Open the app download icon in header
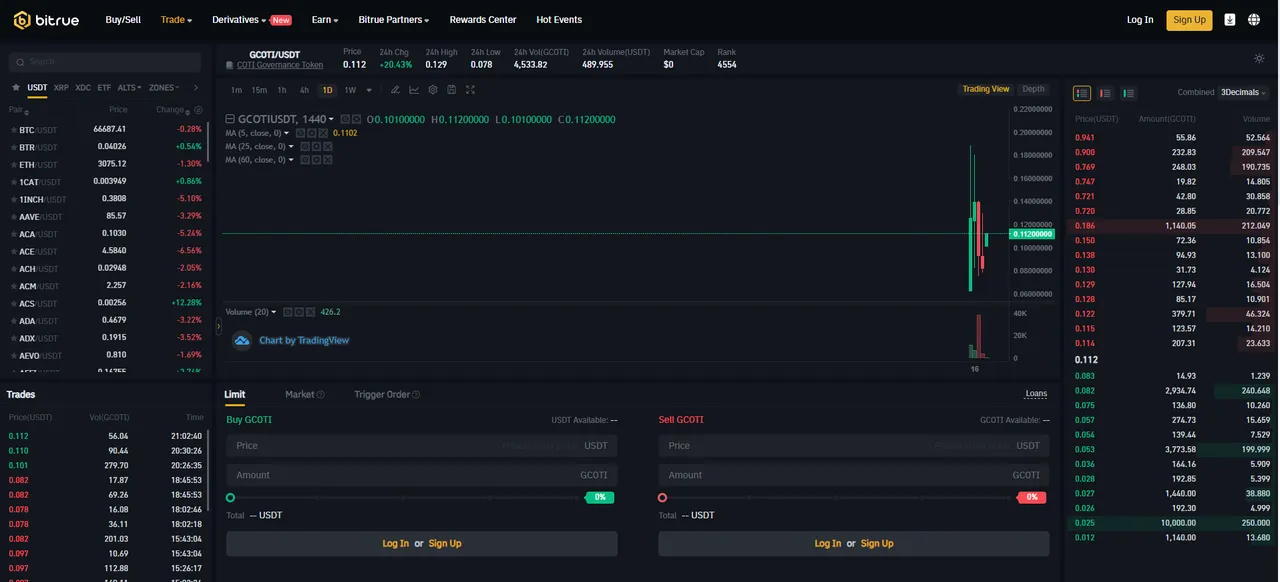 point(1230,20)
